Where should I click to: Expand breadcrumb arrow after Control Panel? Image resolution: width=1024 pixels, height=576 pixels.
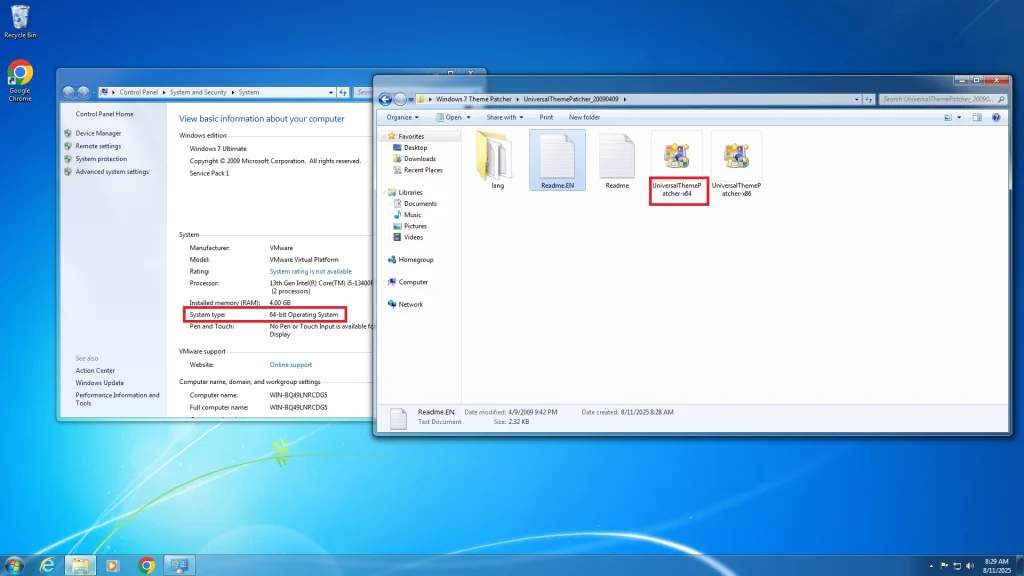point(164,92)
